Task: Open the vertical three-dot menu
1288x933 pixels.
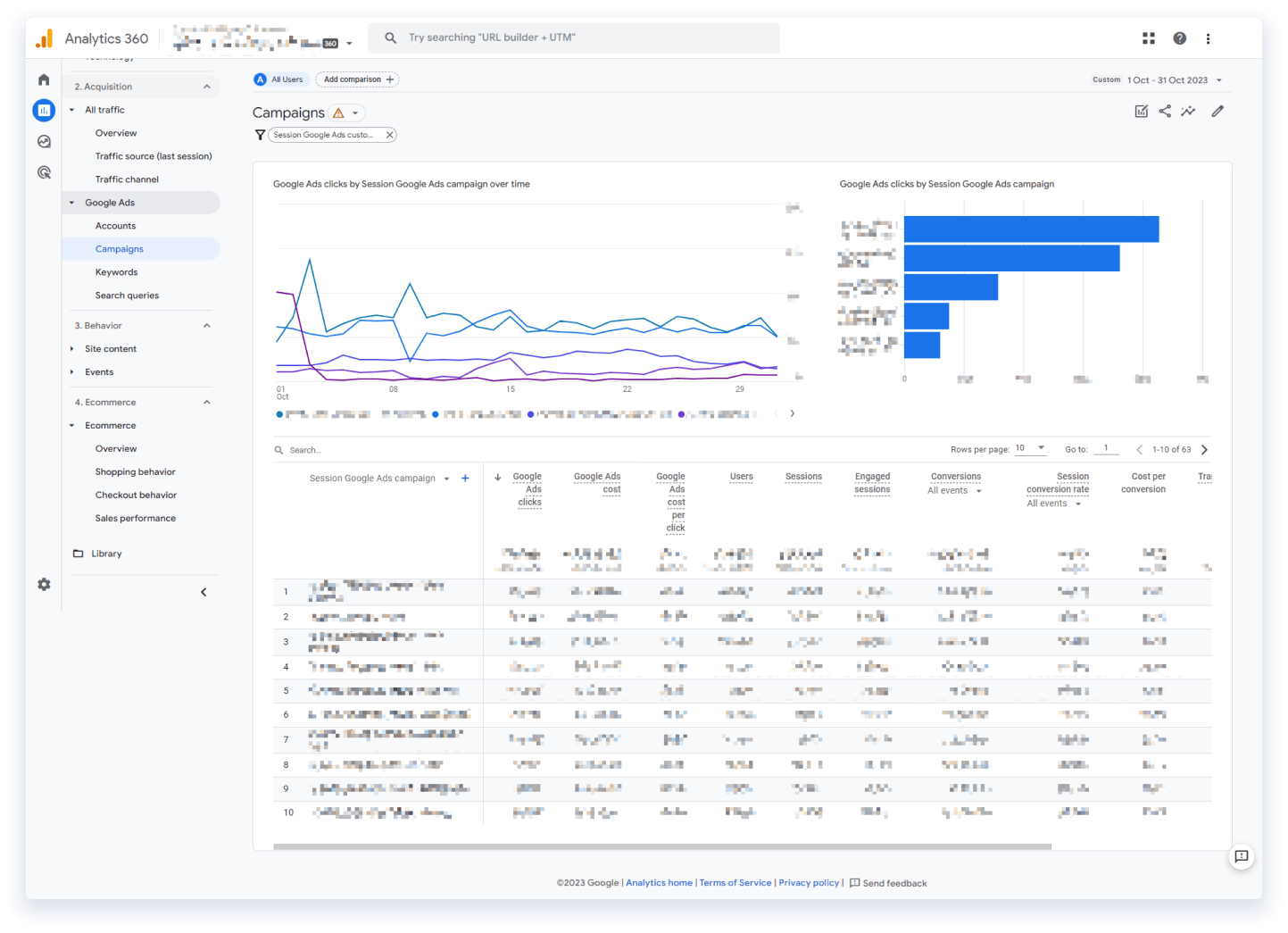Action: point(1209,38)
